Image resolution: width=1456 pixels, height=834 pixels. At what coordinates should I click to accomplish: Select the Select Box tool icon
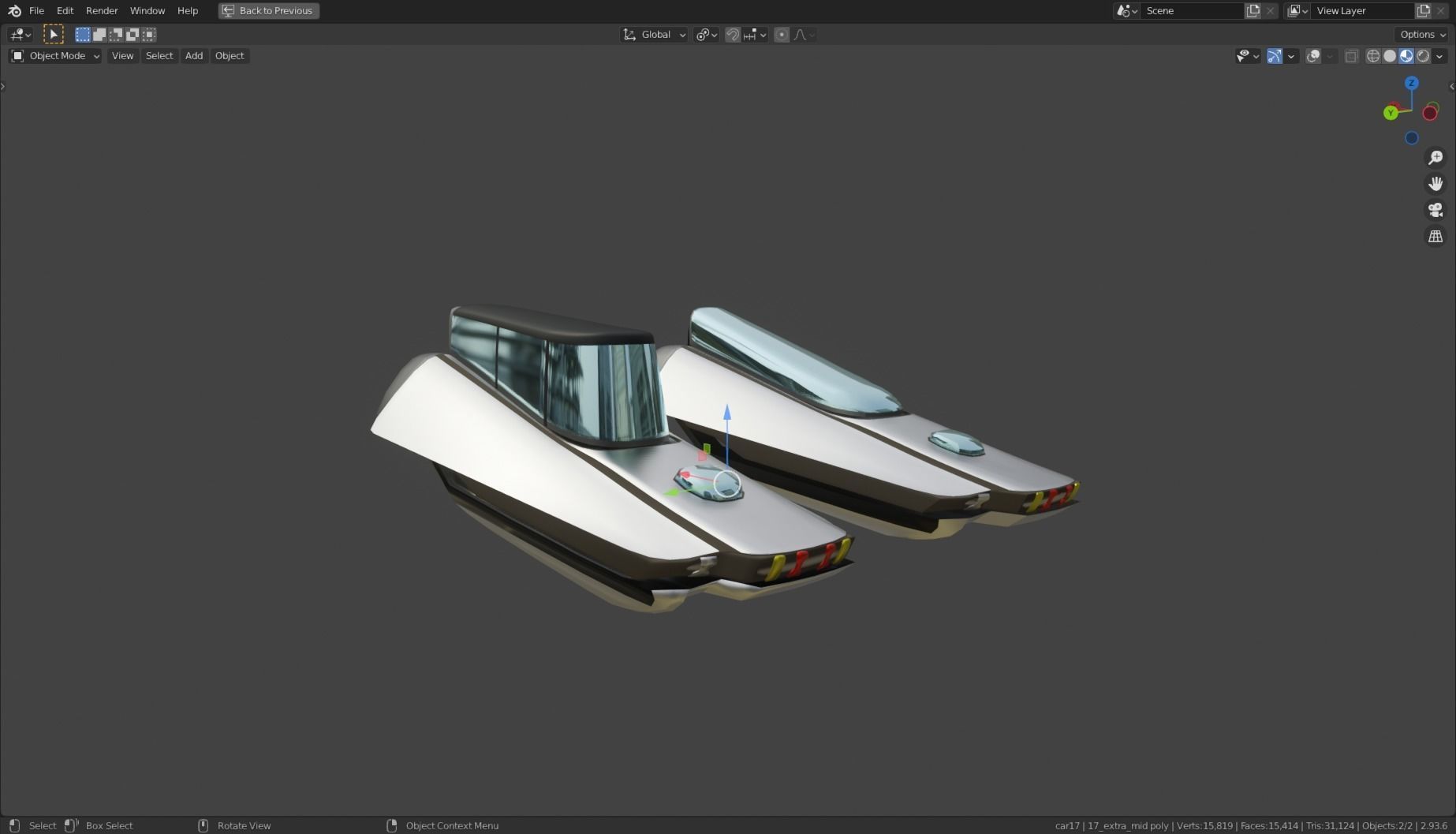click(x=53, y=34)
